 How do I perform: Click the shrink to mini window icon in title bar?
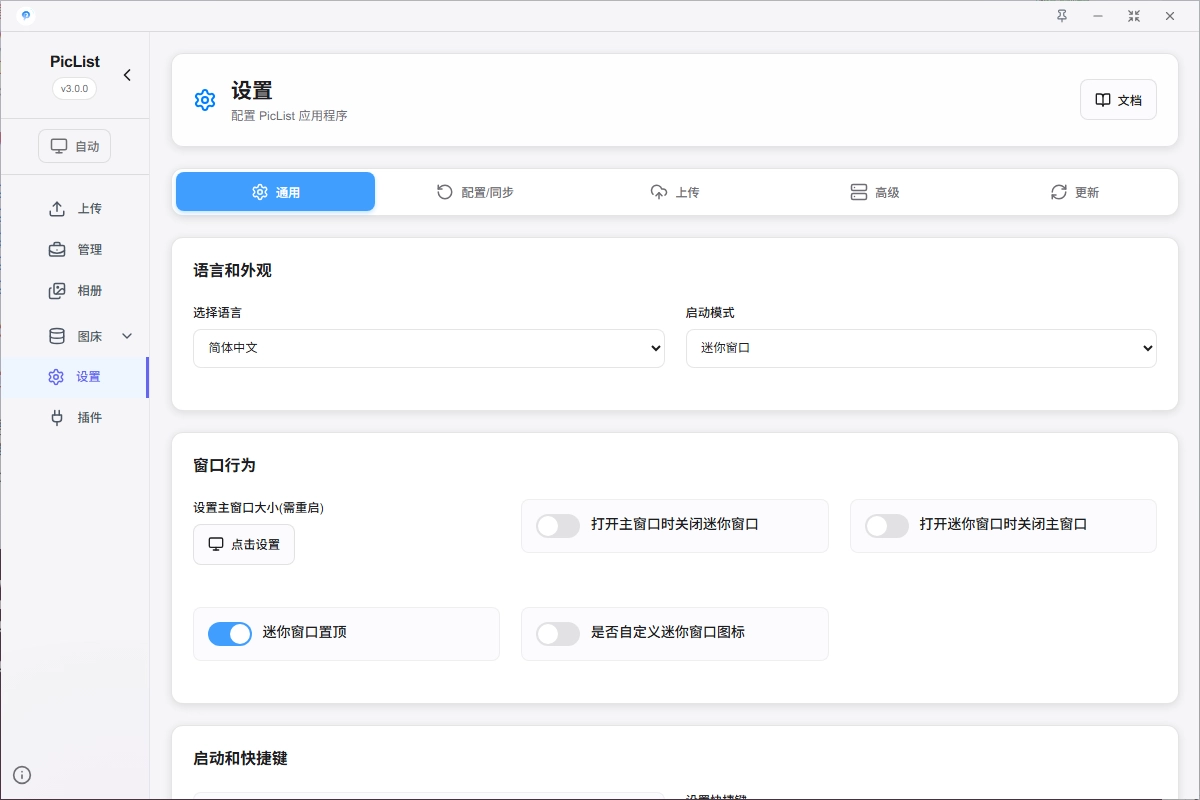[1133, 16]
